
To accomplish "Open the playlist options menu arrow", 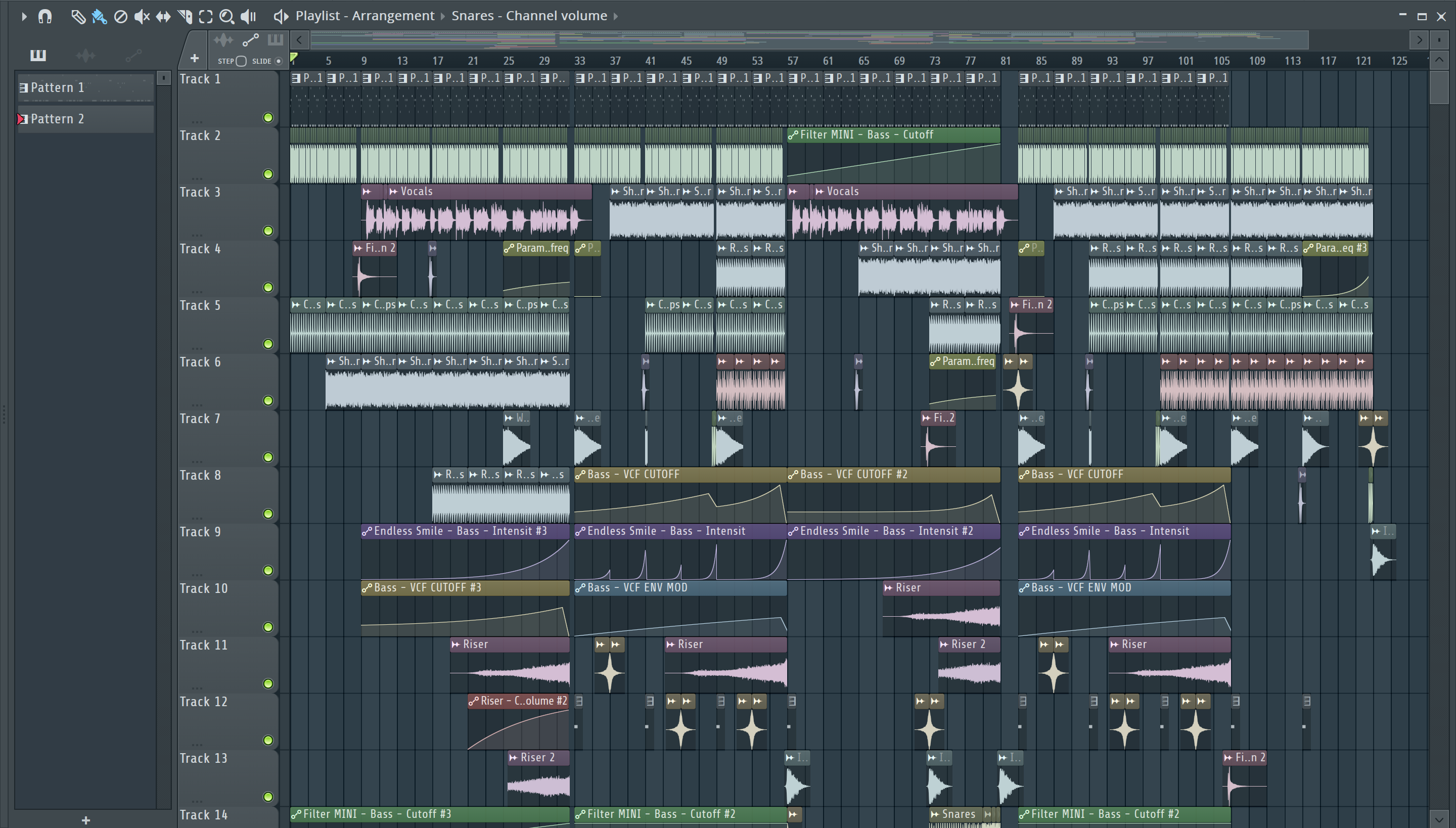I will tap(23, 17).
